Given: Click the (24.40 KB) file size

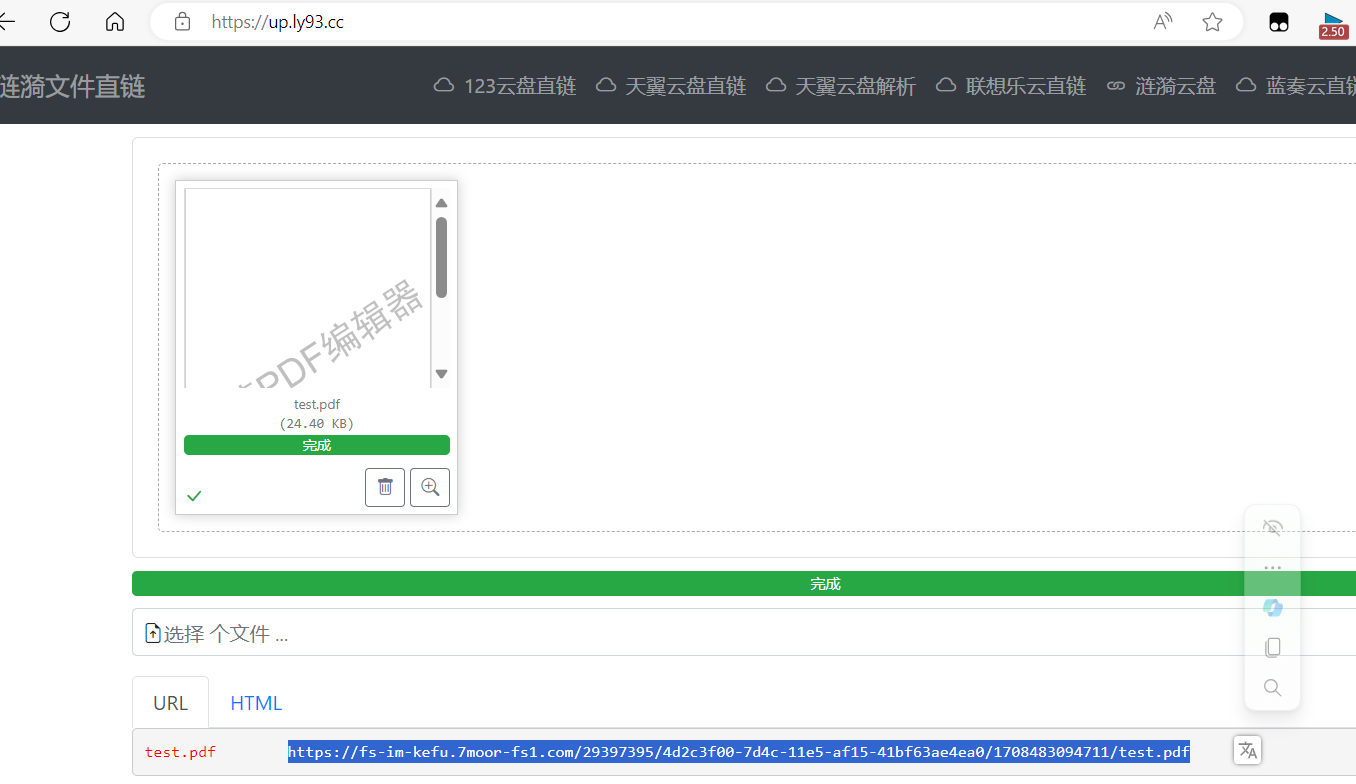Looking at the screenshot, I should coord(317,423).
